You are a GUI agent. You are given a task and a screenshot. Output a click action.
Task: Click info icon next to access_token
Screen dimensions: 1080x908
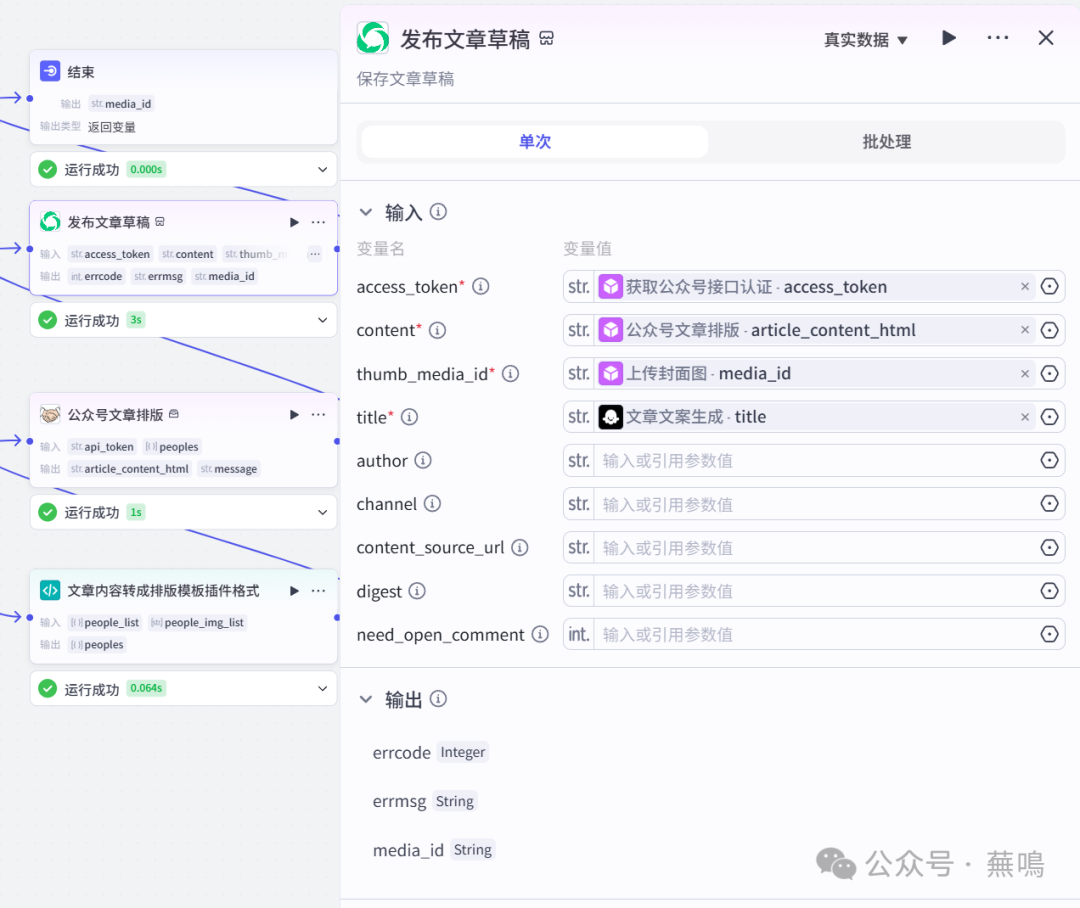tap(481, 287)
